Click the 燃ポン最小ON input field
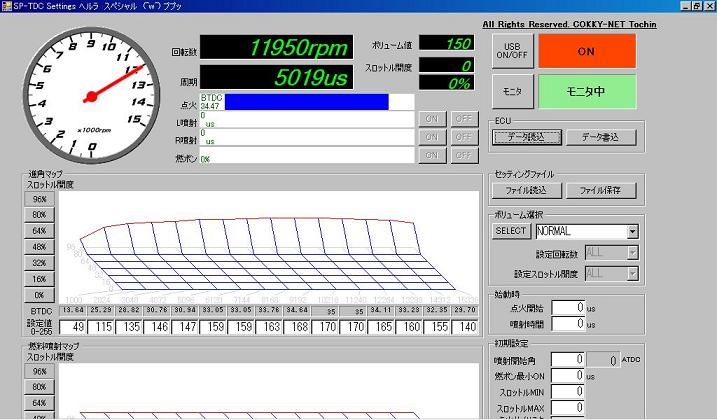 point(568,376)
